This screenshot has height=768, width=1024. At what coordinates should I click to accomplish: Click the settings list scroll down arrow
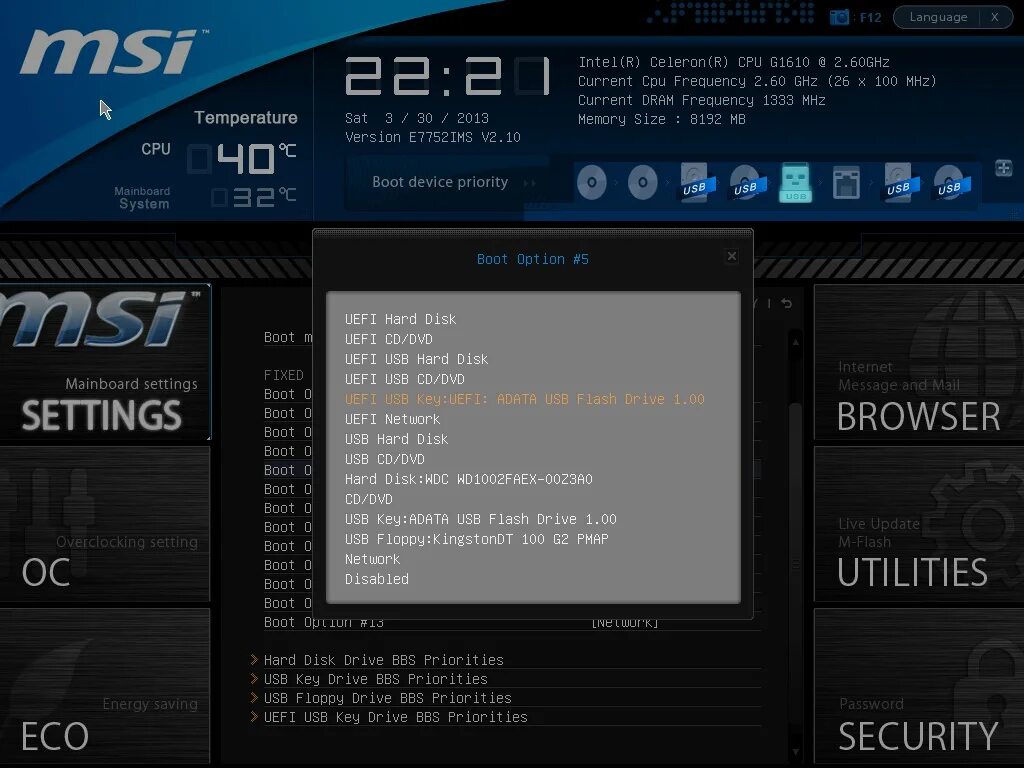(795, 752)
